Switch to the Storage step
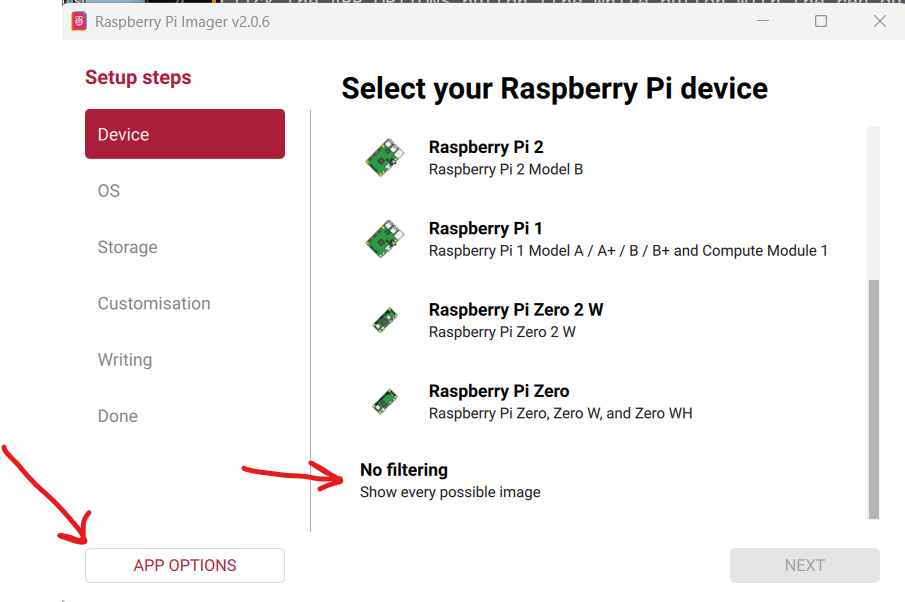Screen dimensions: 905x602 click(127, 247)
